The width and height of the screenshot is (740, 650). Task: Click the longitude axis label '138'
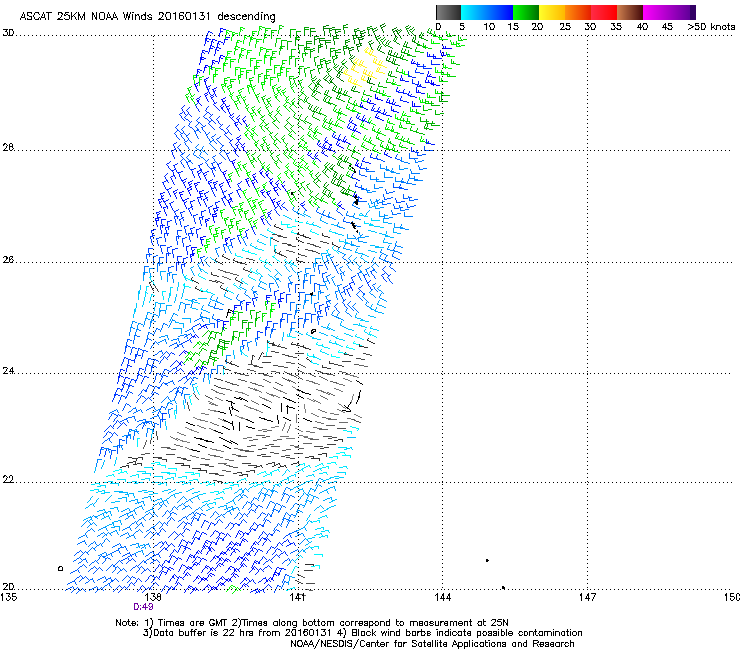[153, 597]
